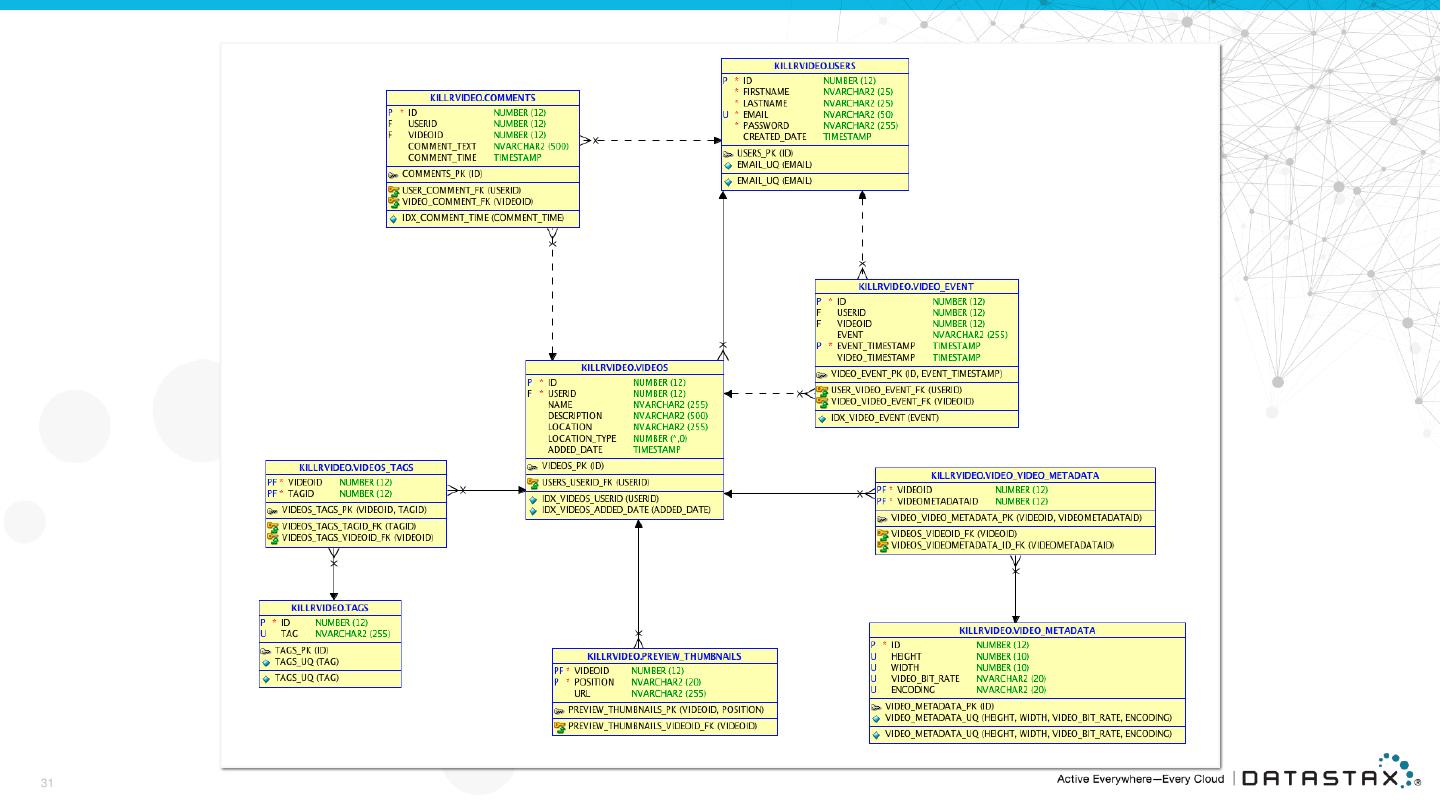The height and width of the screenshot is (810, 1440).
Task: Select the foreign key icon beside VIDEOS_TAGS_TAGID_FK
Action: tap(272, 526)
